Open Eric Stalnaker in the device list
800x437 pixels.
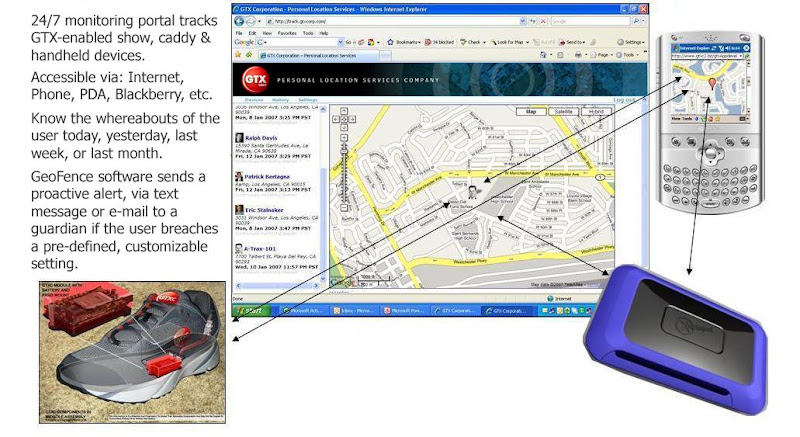[264, 210]
